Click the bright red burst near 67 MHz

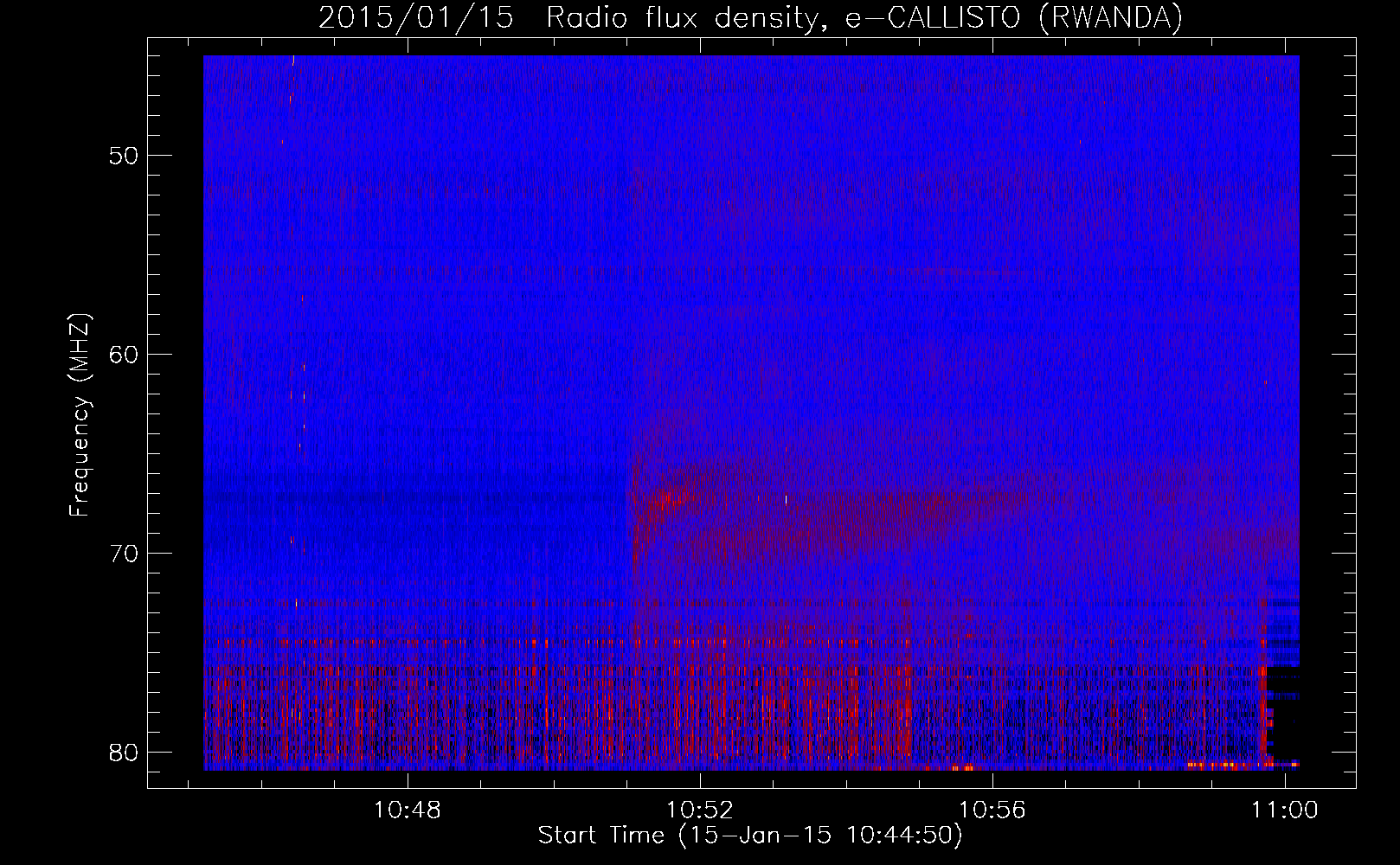pos(677,497)
